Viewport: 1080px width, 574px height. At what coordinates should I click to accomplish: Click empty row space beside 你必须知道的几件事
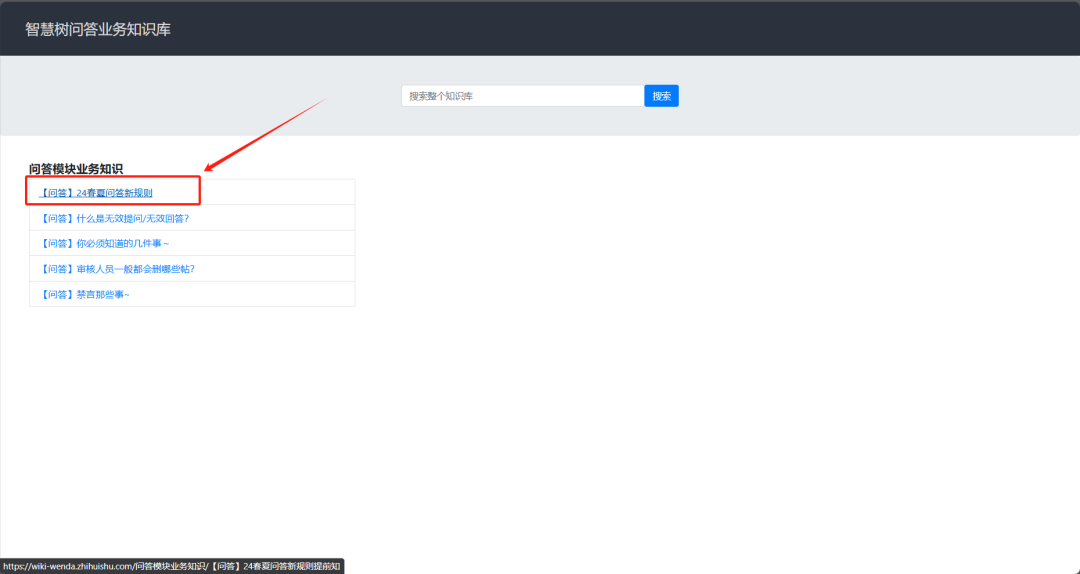point(270,244)
